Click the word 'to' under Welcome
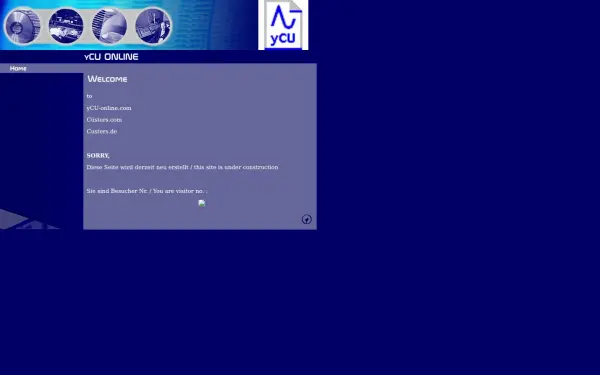 click(89, 96)
